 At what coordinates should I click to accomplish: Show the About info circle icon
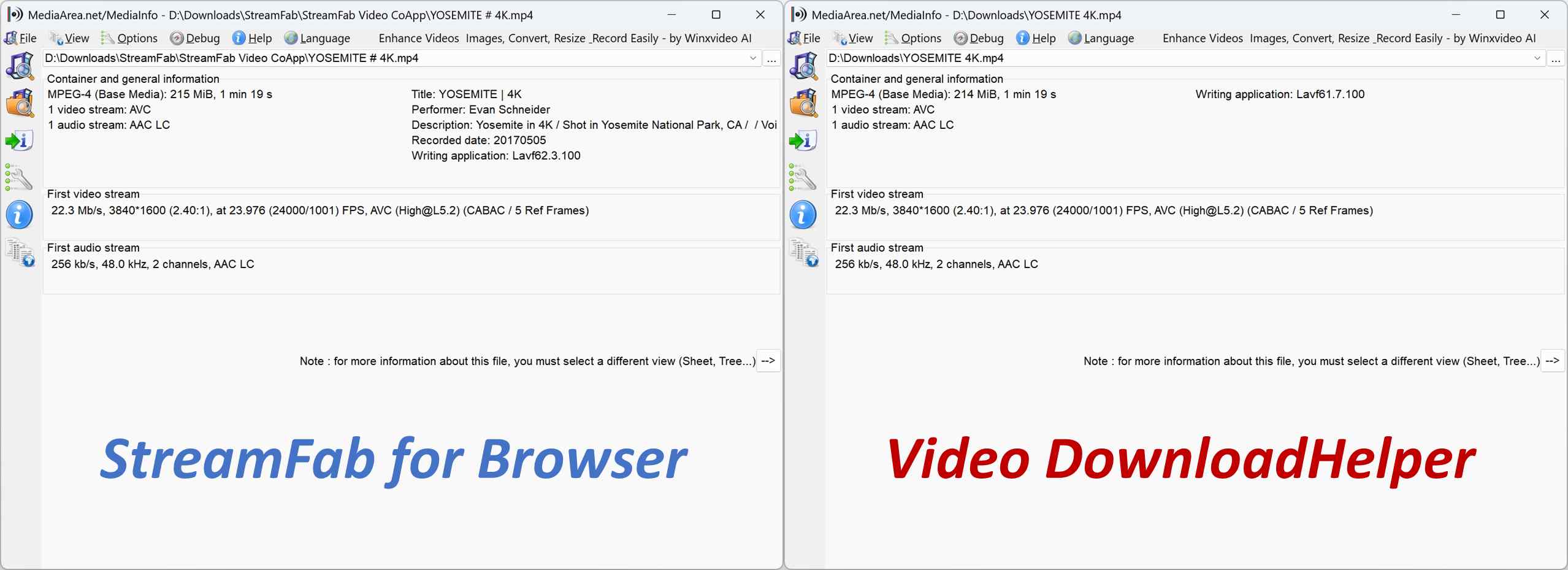pos(20,215)
